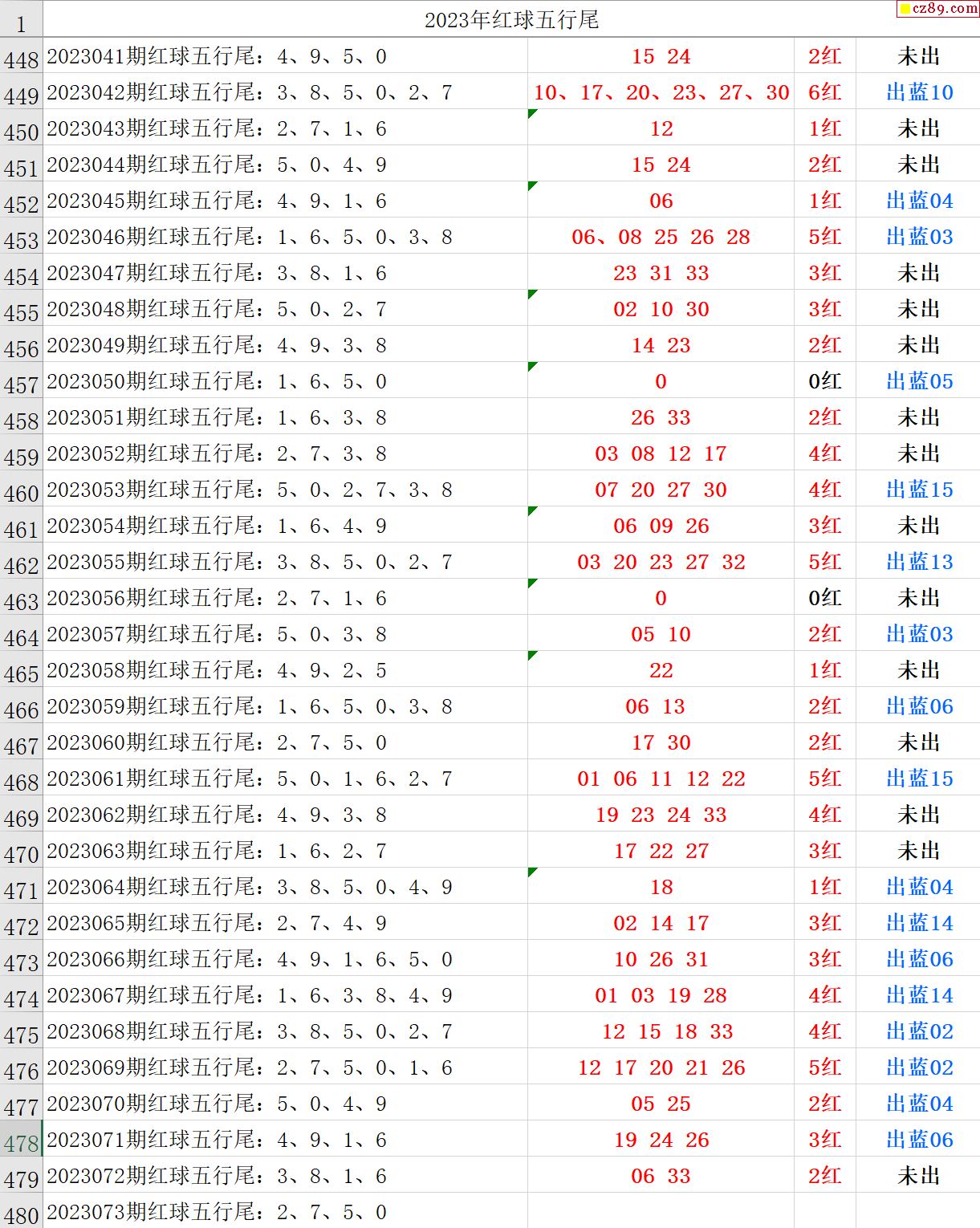This screenshot has height=1228, width=980.
Task: Select the title cell 2023年红球五行尾
Action: pyautogui.click(x=511, y=20)
